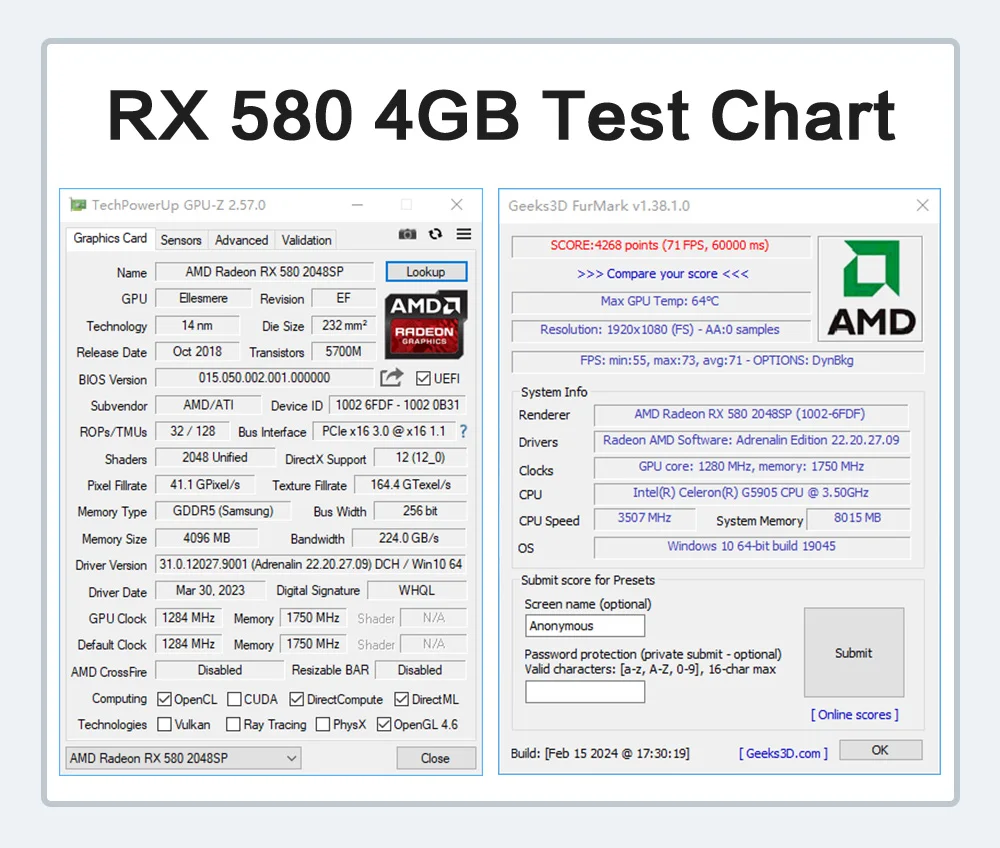Click the Driver Date Mar 30, 2023 value
Image resolution: width=1000 pixels, height=848 pixels.
click(210, 590)
